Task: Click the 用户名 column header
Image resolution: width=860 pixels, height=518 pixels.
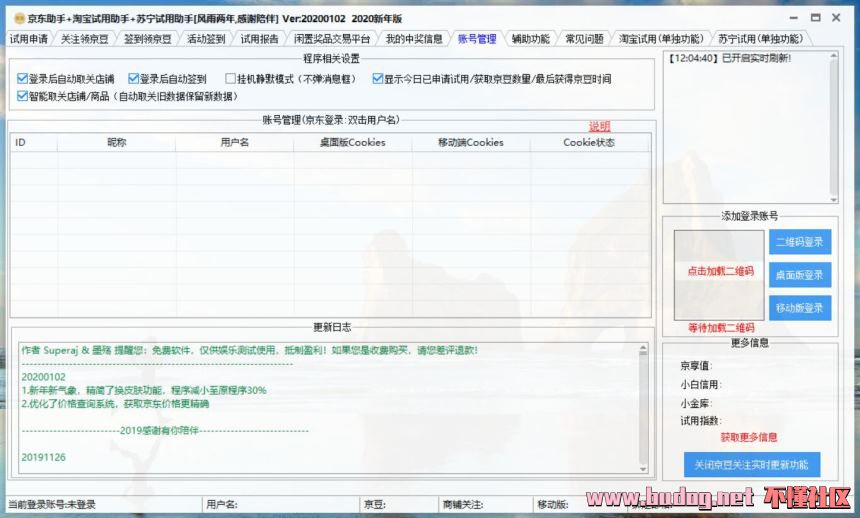Action: [235, 142]
